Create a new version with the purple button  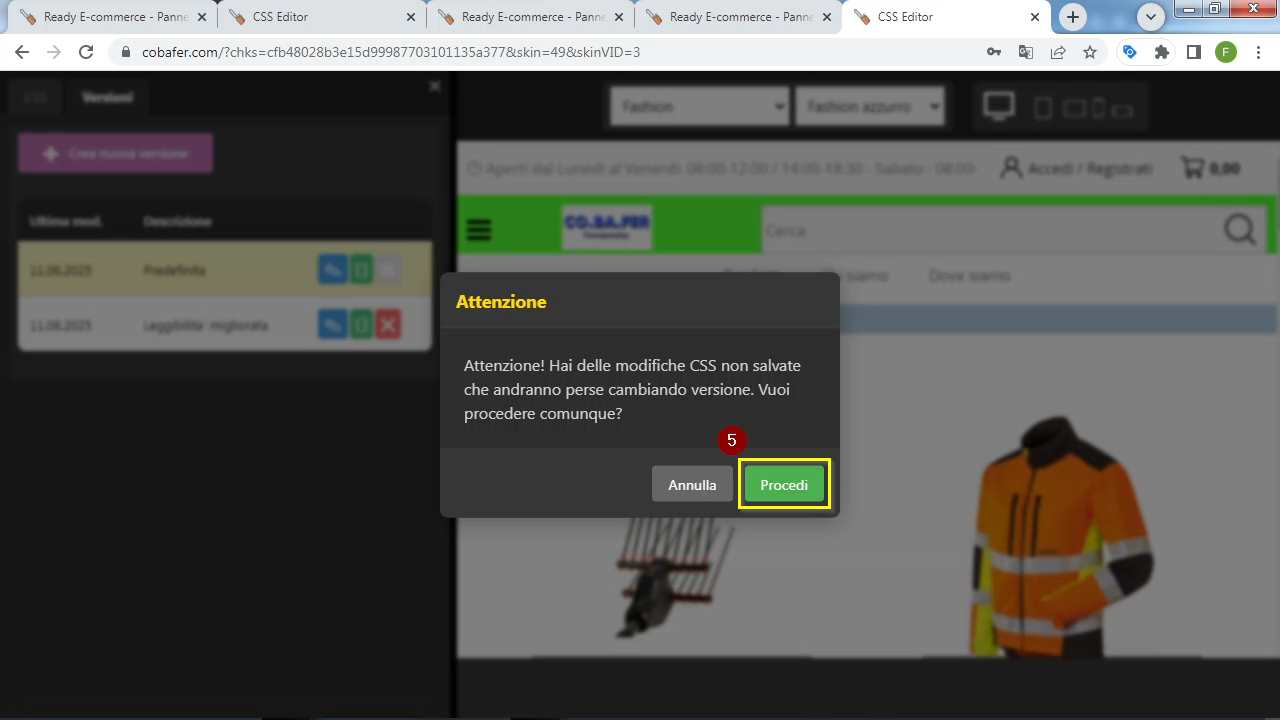[116, 154]
